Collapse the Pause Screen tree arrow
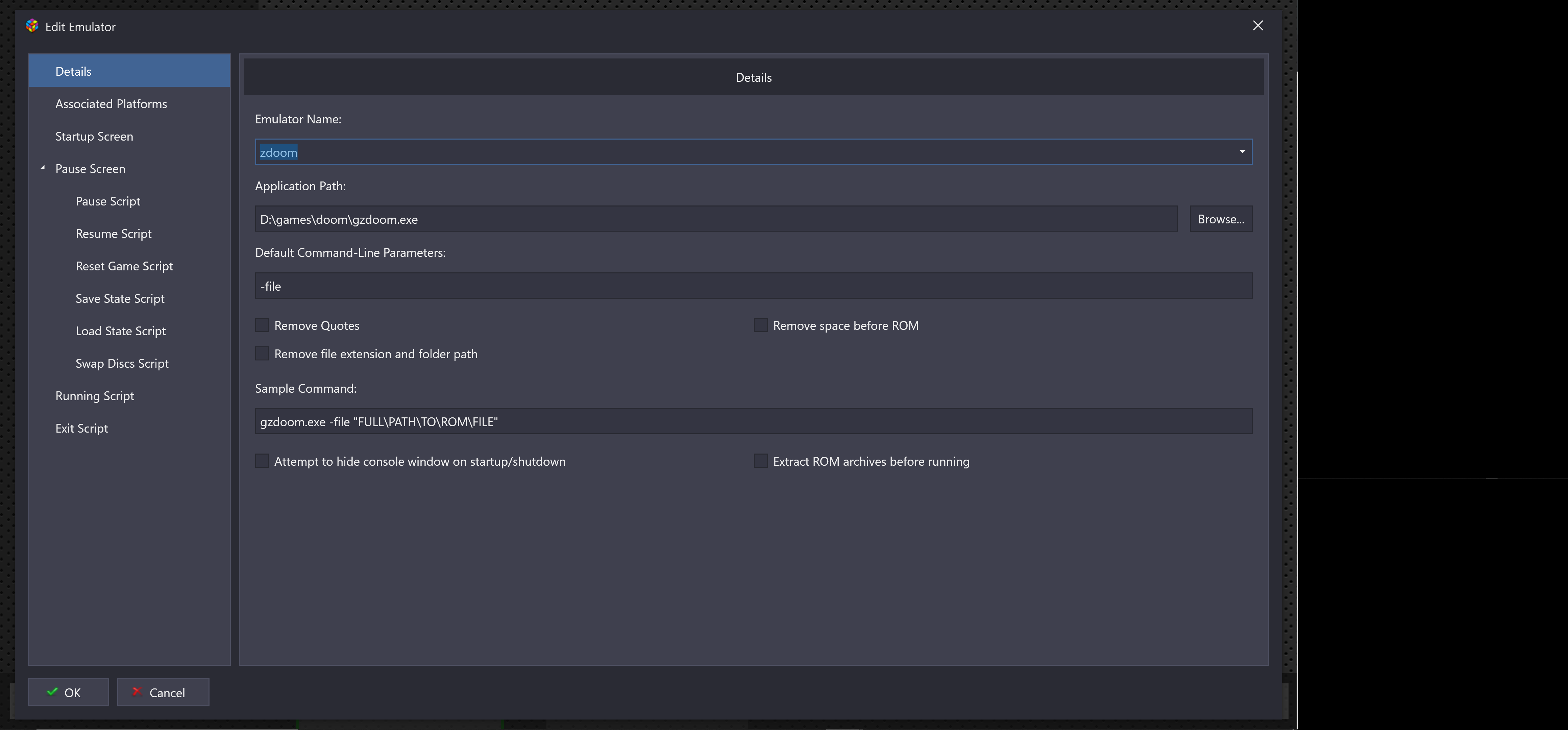 (x=43, y=168)
